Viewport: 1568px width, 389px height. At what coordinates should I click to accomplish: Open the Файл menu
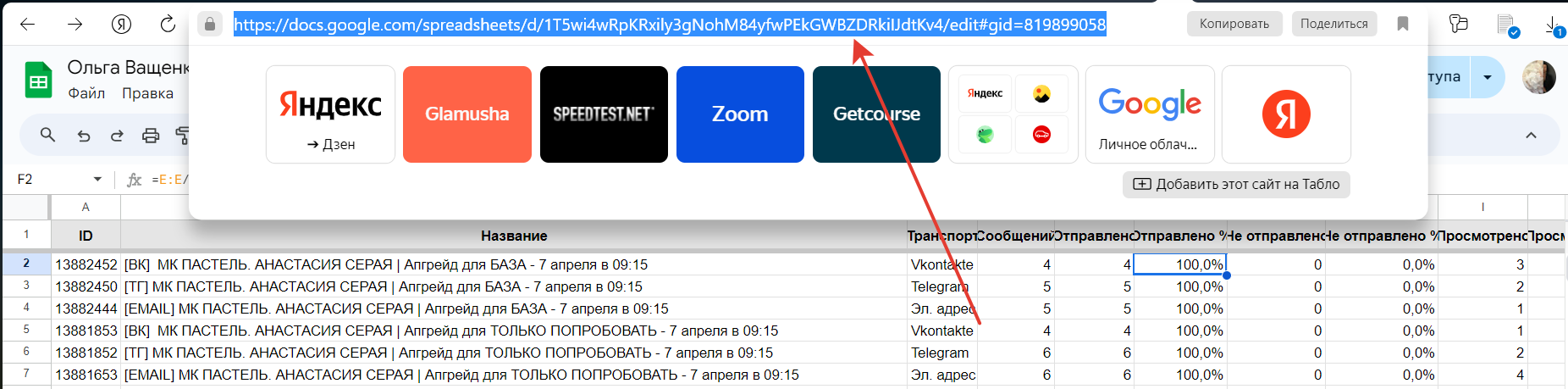point(86,93)
